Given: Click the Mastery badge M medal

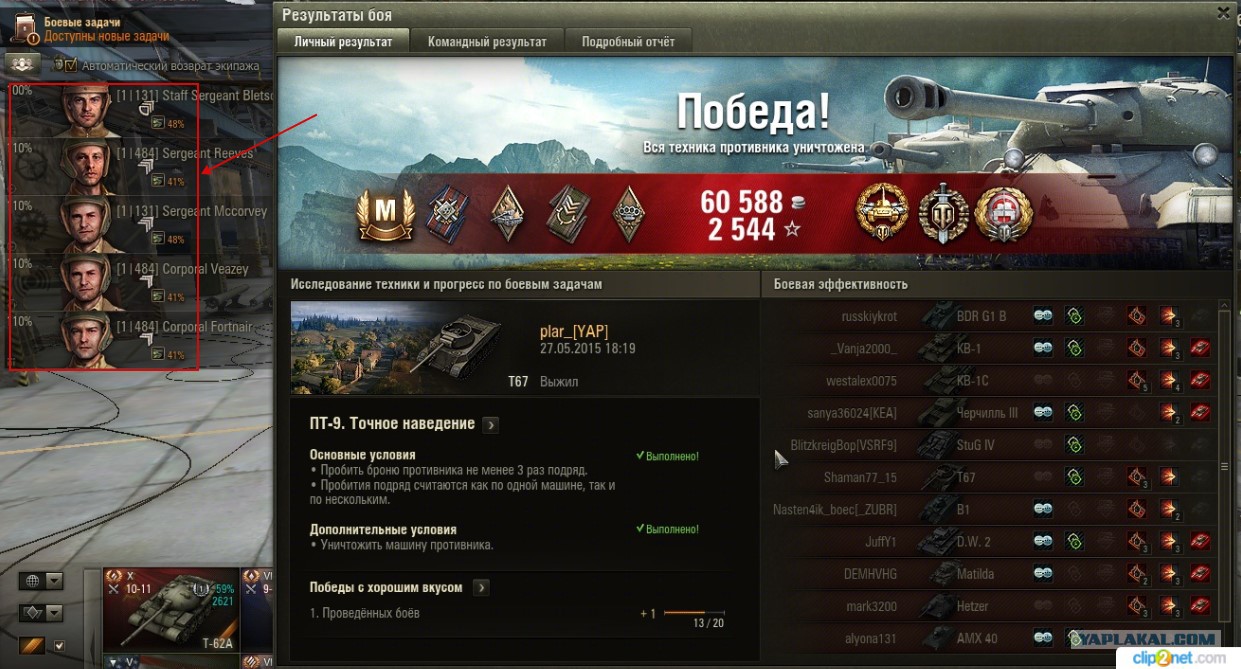Looking at the screenshot, I should pyautogui.click(x=385, y=214).
